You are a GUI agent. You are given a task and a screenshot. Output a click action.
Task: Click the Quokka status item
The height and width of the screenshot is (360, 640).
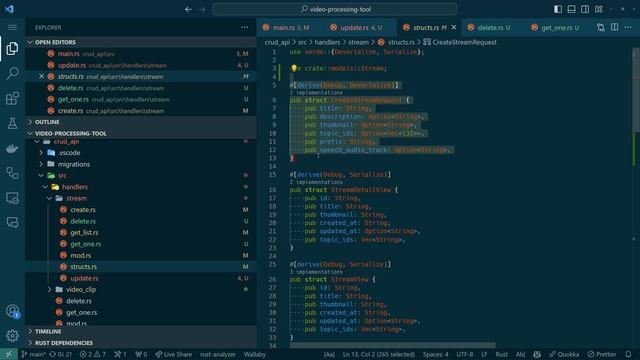[564, 354]
